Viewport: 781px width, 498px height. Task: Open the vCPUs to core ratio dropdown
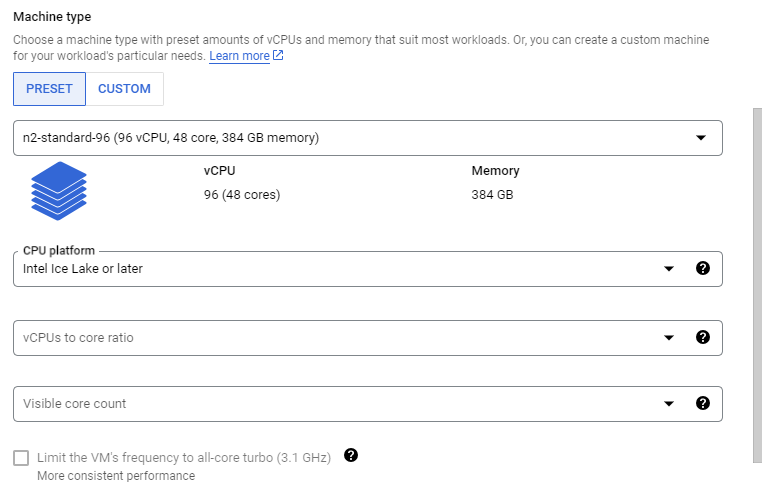tap(330, 338)
